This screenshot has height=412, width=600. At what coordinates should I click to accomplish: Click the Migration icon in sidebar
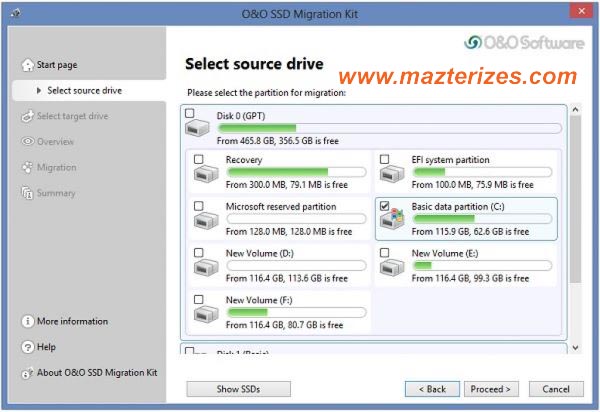[28, 167]
